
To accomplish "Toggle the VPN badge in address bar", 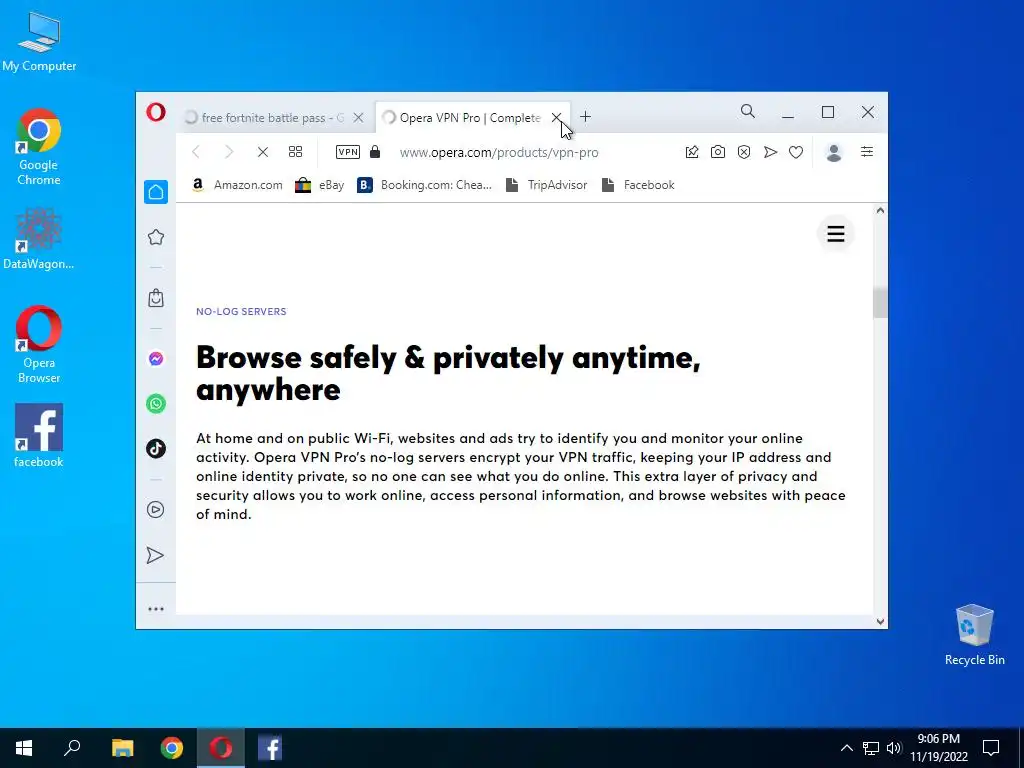I will tap(347, 152).
